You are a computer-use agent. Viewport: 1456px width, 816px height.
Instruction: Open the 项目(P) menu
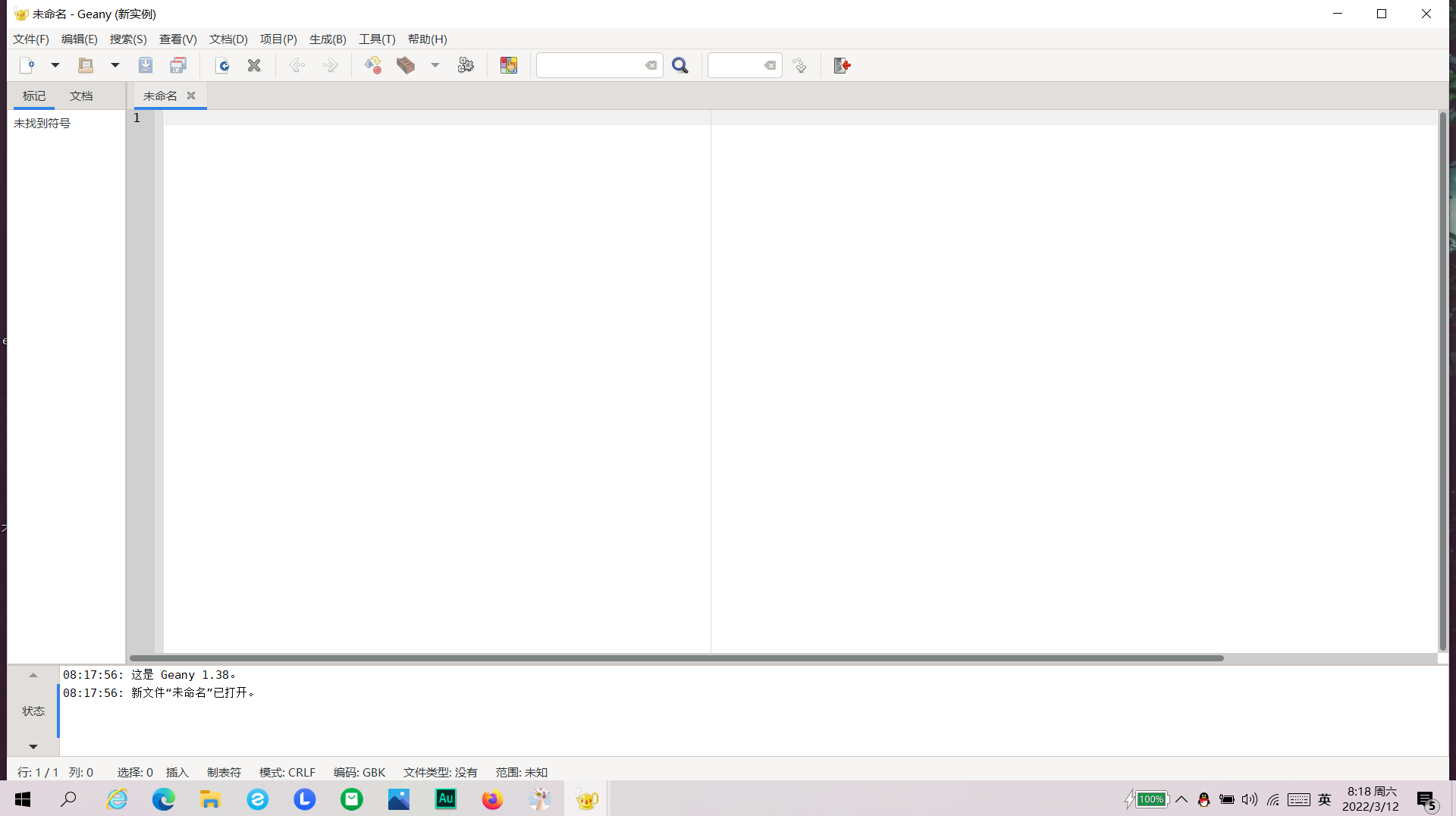click(278, 39)
